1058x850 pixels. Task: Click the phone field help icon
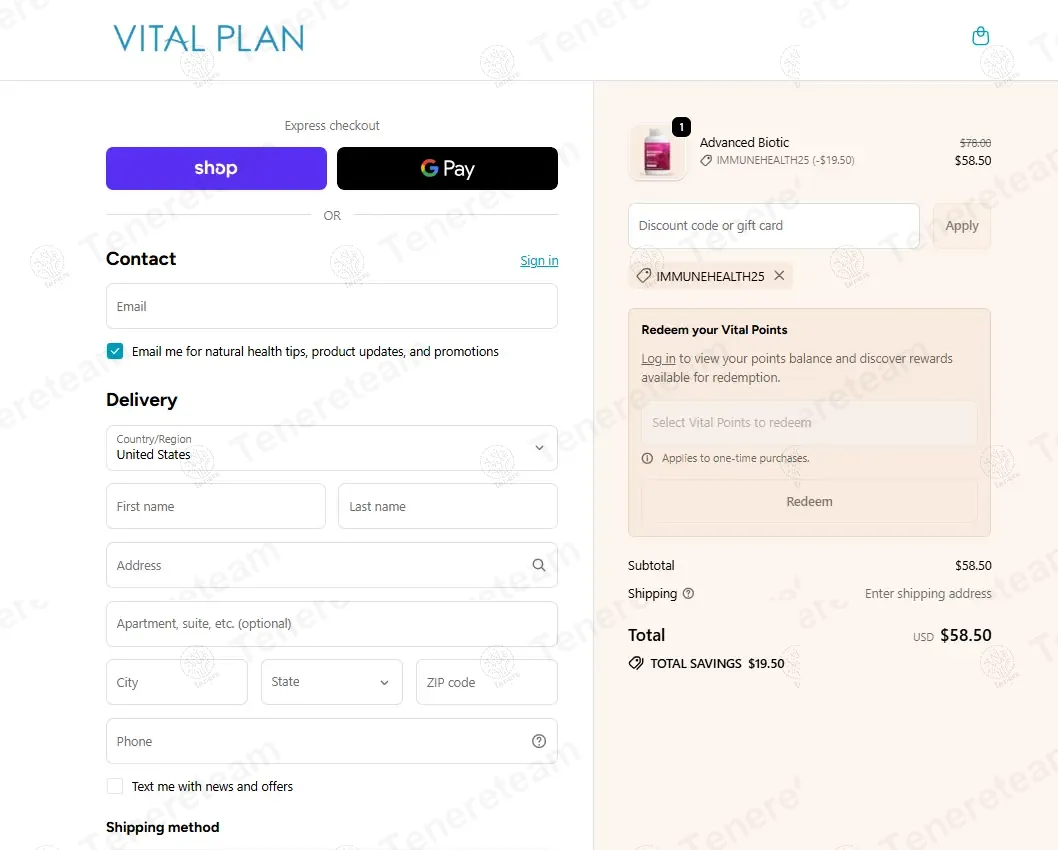[538, 741]
